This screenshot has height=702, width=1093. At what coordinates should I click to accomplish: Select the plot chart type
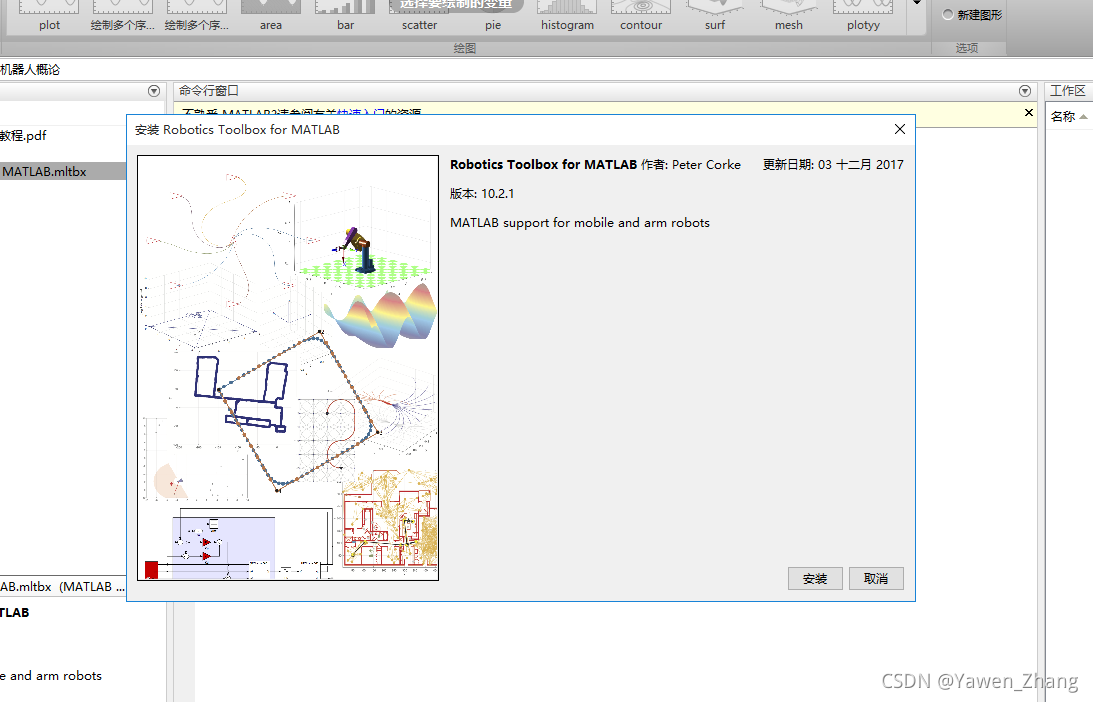tap(49, 16)
